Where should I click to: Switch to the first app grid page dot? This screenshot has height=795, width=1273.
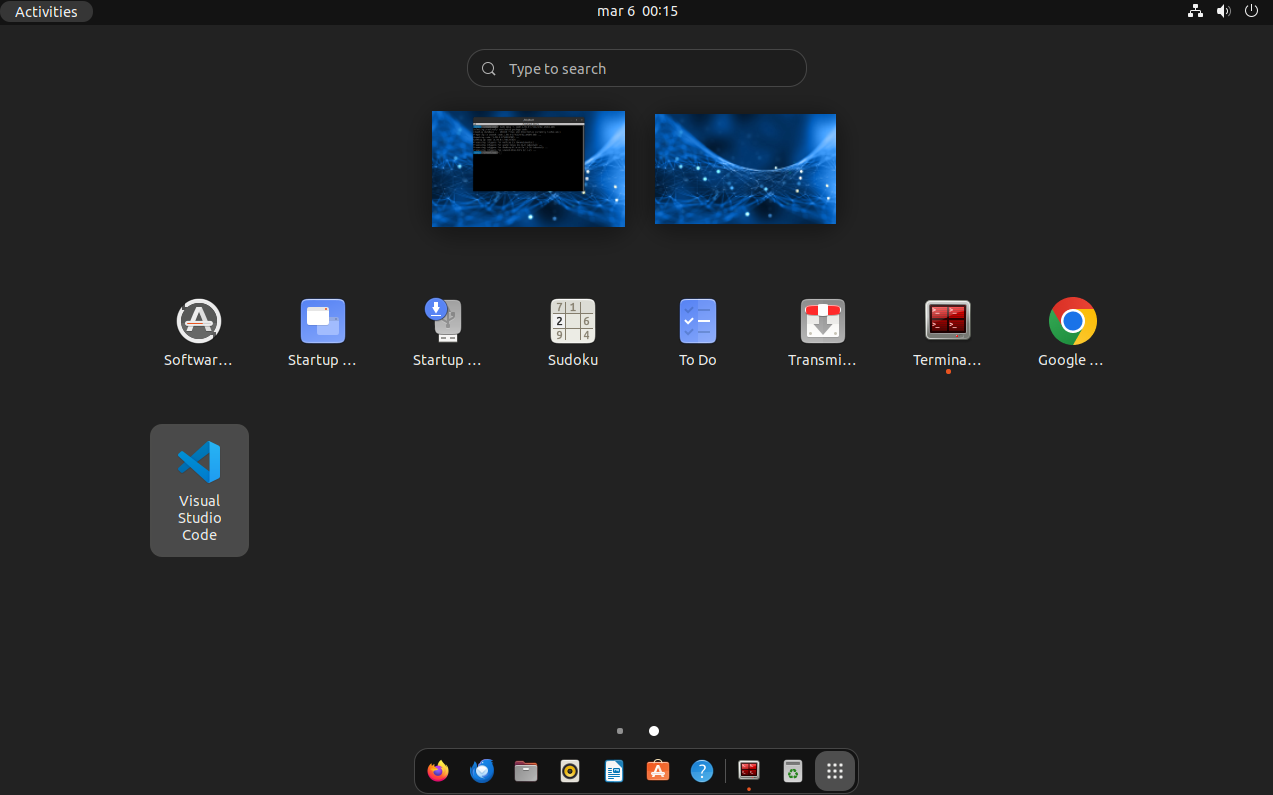[620, 731]
